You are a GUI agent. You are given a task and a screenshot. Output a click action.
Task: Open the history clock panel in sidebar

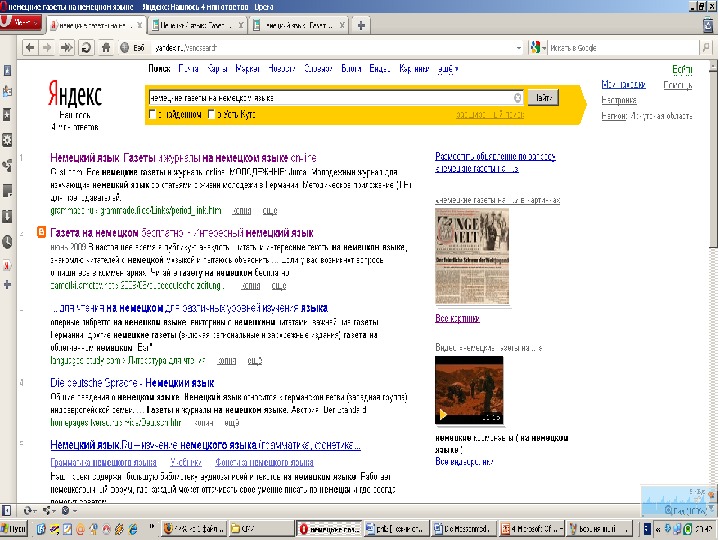[x=7, y=242]
